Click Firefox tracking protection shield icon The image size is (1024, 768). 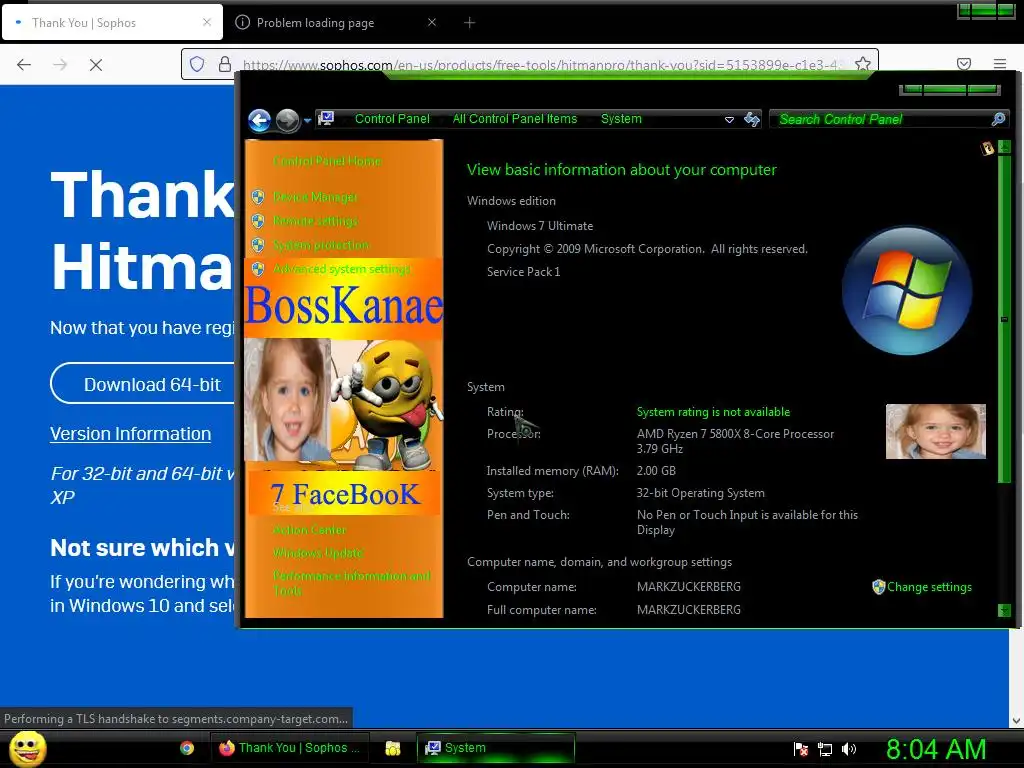tap(197, 64)
